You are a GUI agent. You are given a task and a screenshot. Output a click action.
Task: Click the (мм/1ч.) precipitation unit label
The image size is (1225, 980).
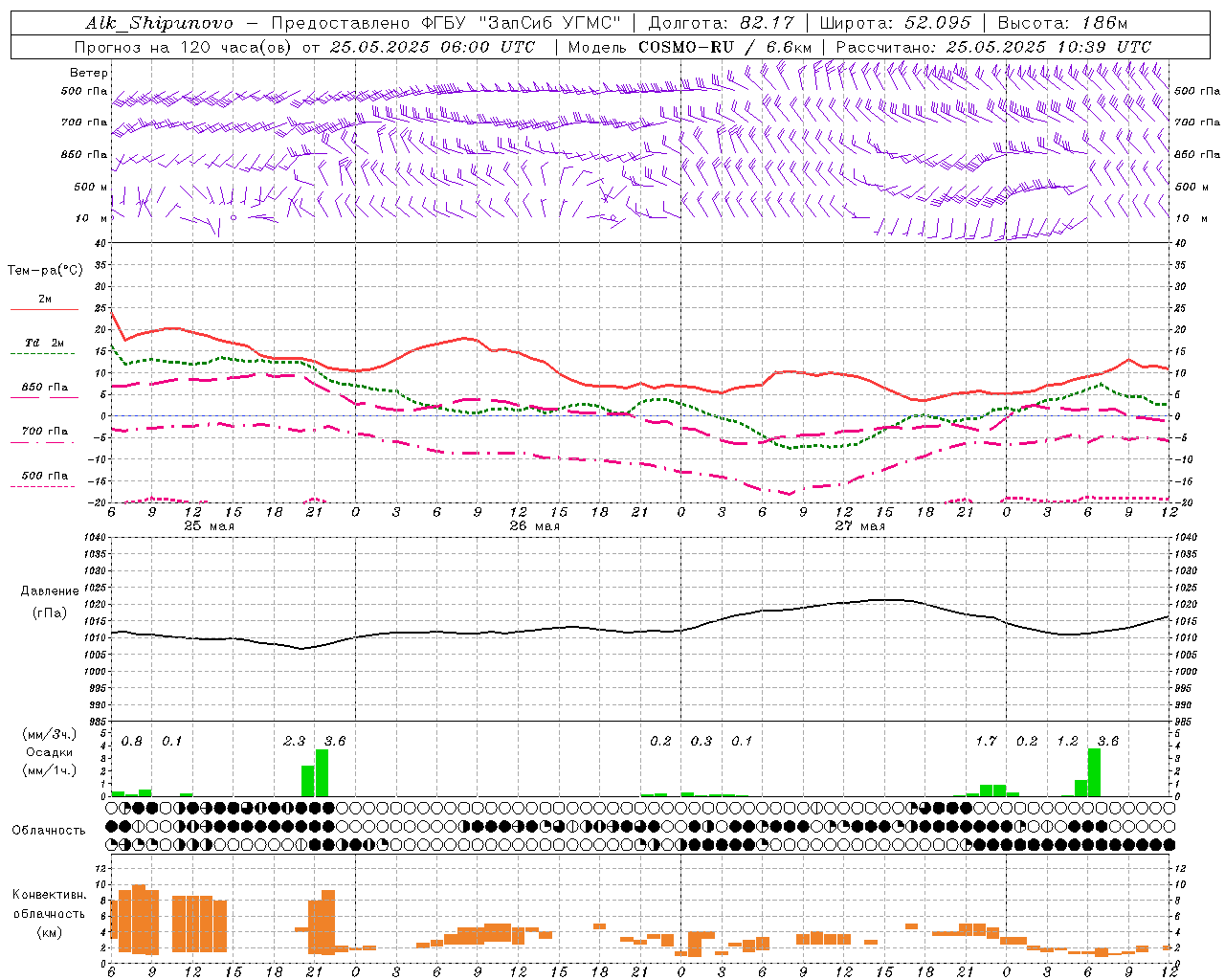click(50, 770)
